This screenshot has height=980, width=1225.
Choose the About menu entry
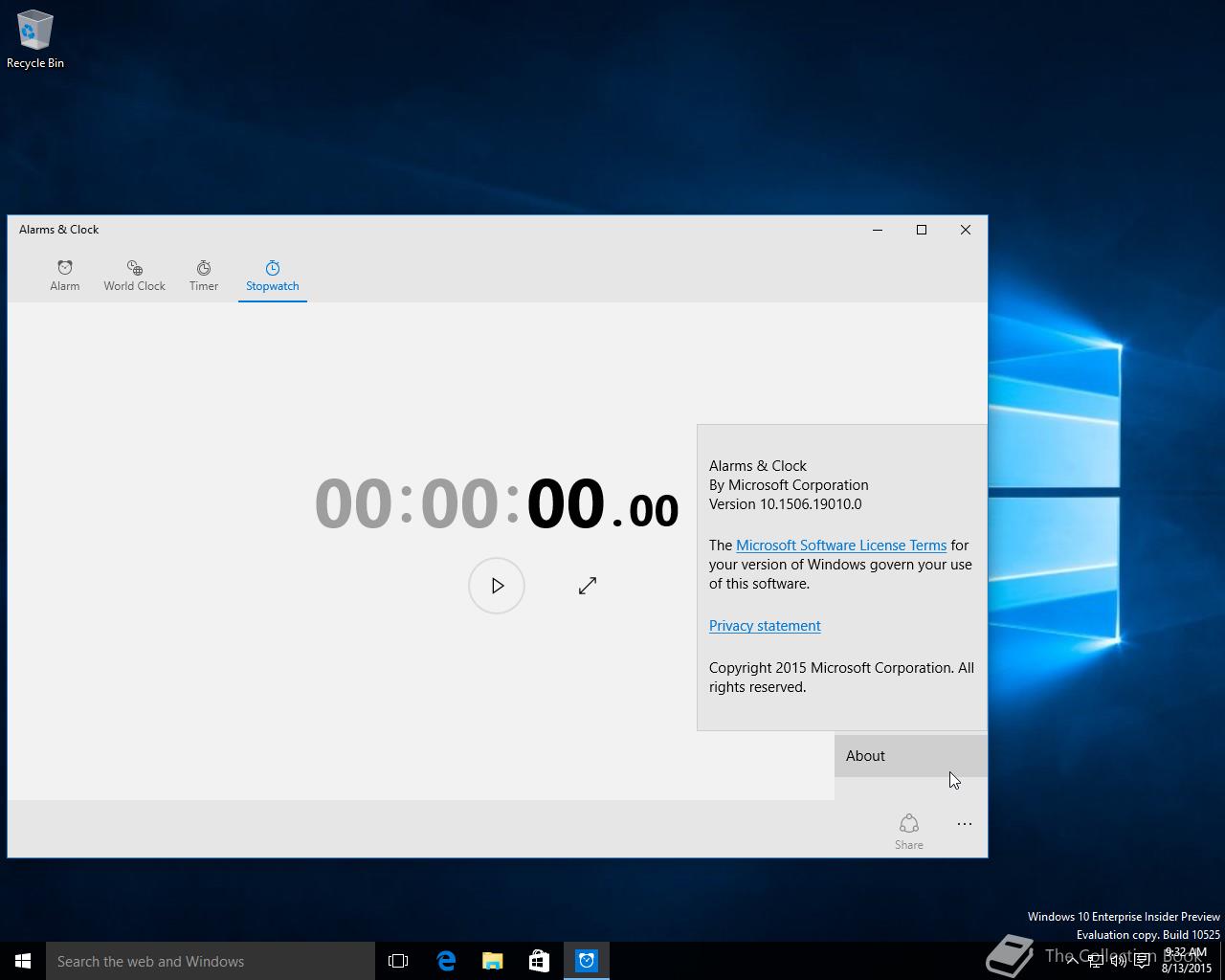(x=910, y=756)
